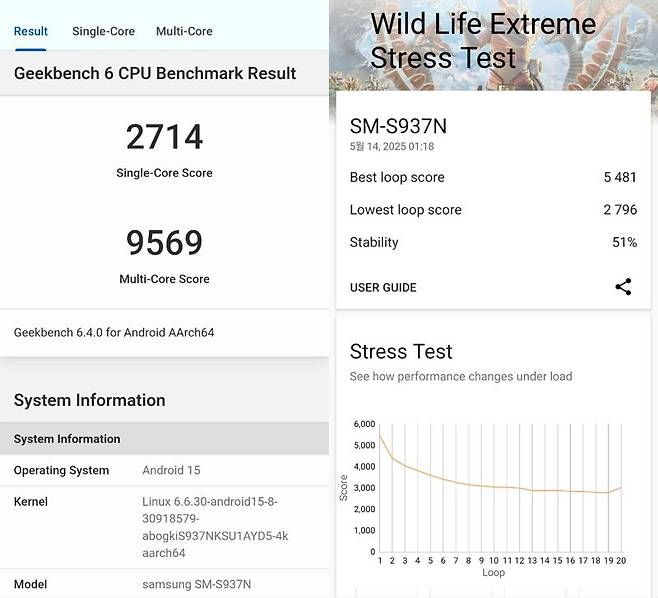Select the 2714 single-core score
The width and height of the screenshot is (658, 598).
pos(164,137)
